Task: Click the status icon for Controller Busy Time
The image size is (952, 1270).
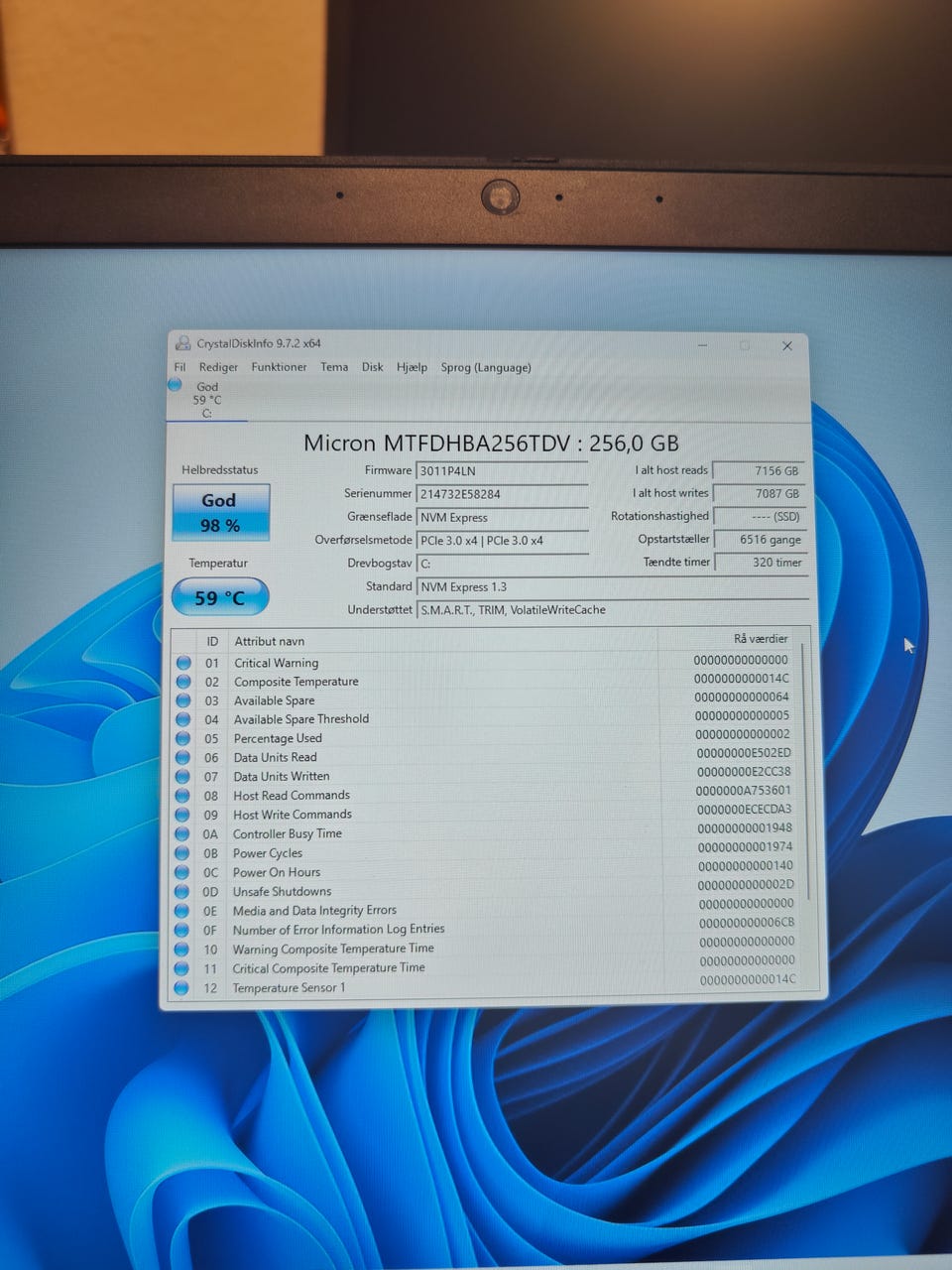Action: pyautogui.click(x=181, y=834)
